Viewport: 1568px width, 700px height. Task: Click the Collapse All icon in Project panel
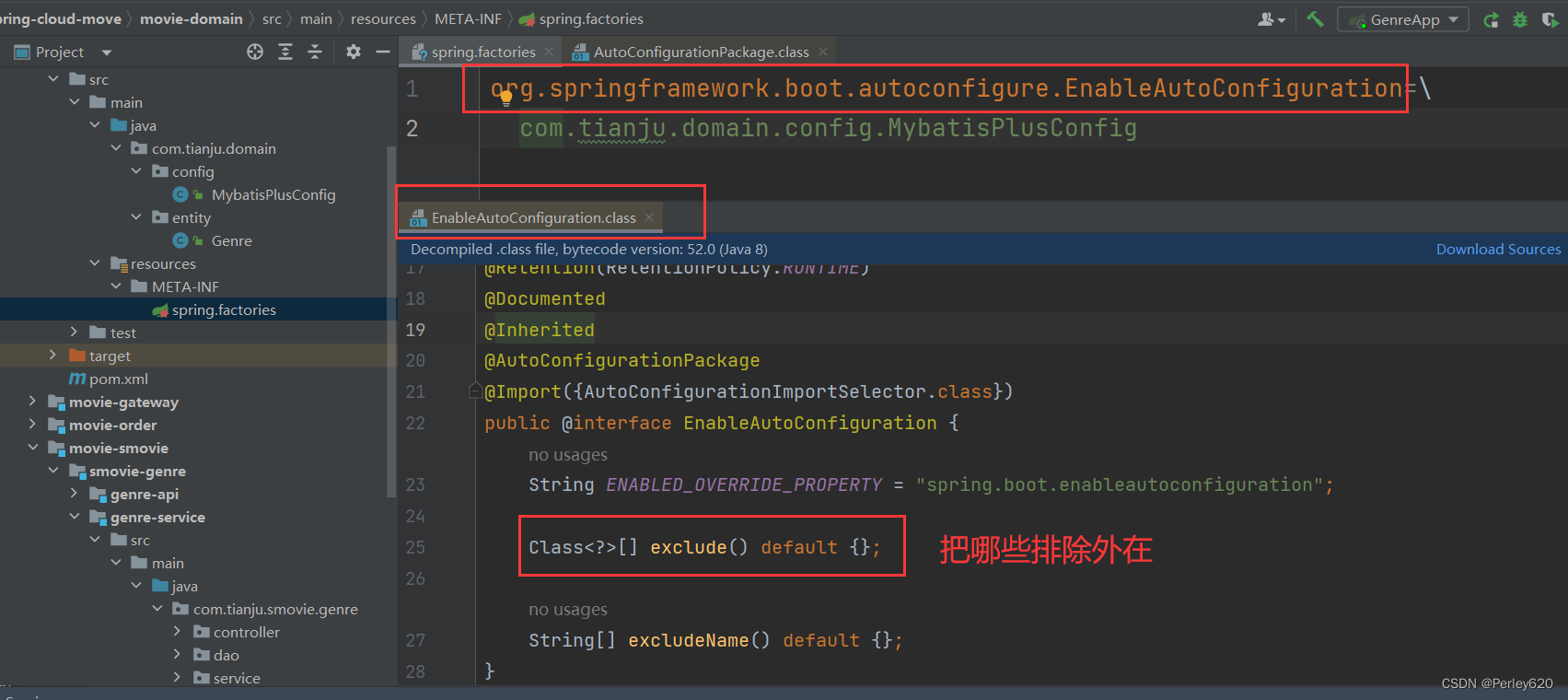(315, 52)
